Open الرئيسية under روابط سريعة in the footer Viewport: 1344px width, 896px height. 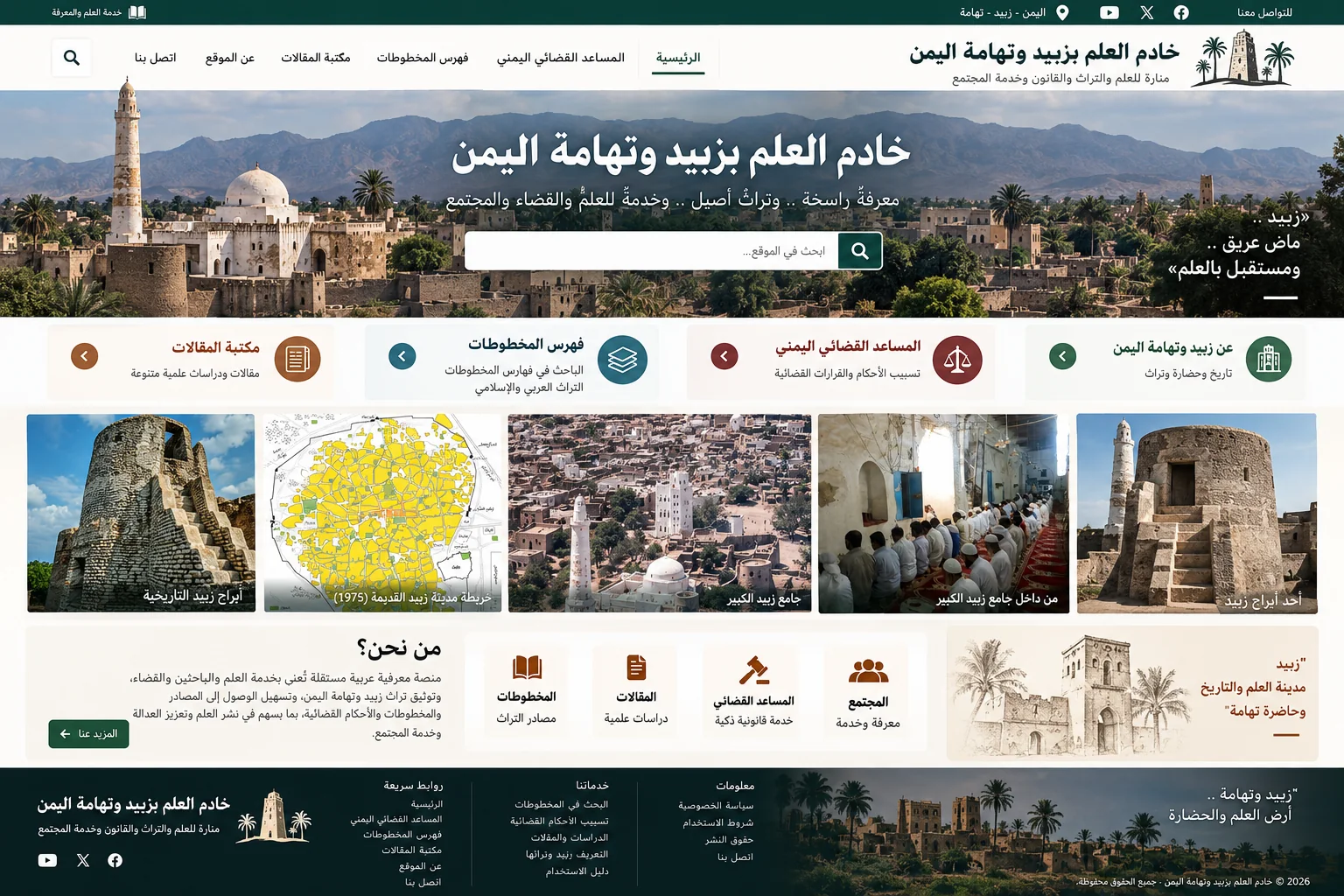click(427, 803)
